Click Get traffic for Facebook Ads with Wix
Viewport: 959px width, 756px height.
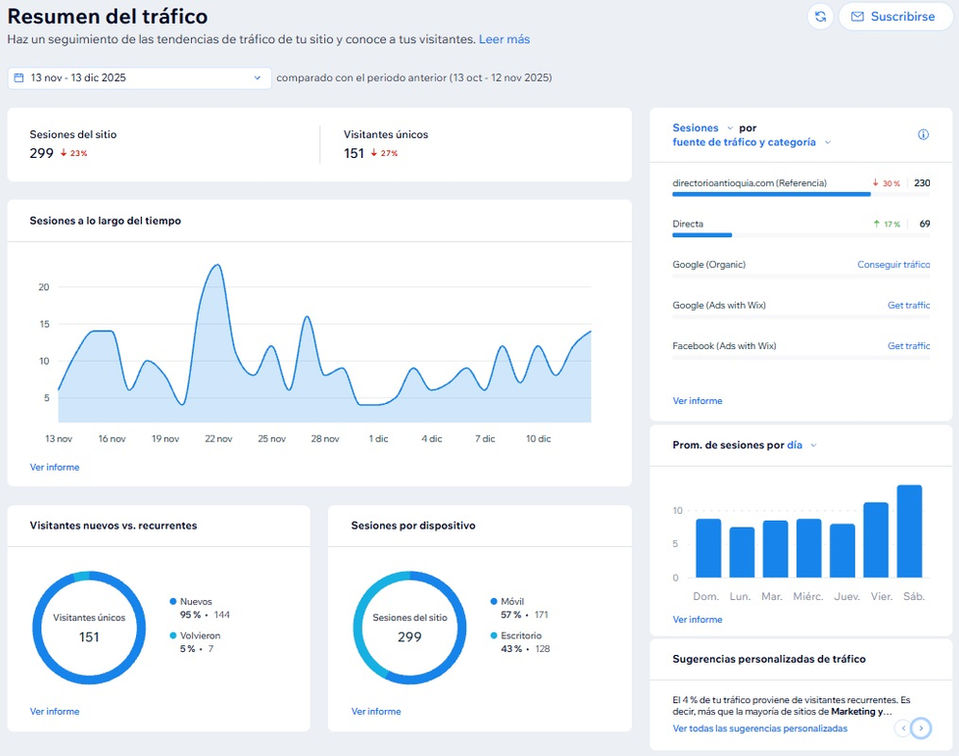coord(908,346)
